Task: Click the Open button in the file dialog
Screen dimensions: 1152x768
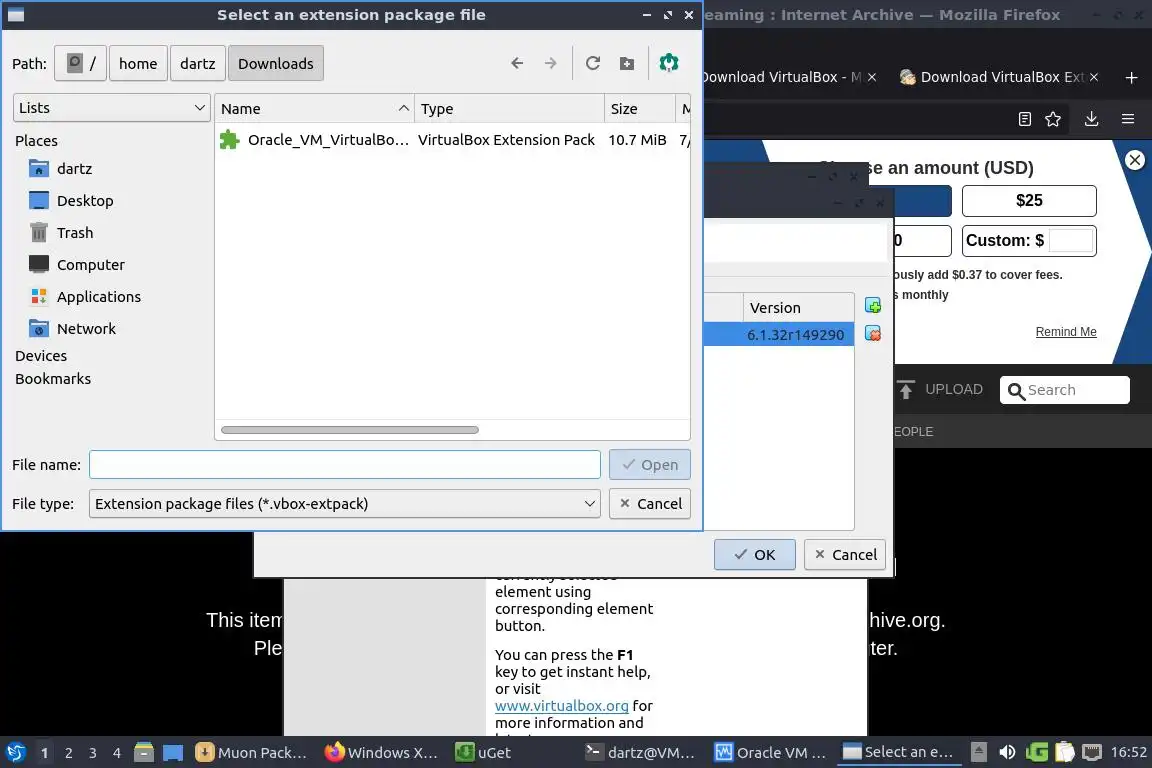Action: [x=649, y=464]
